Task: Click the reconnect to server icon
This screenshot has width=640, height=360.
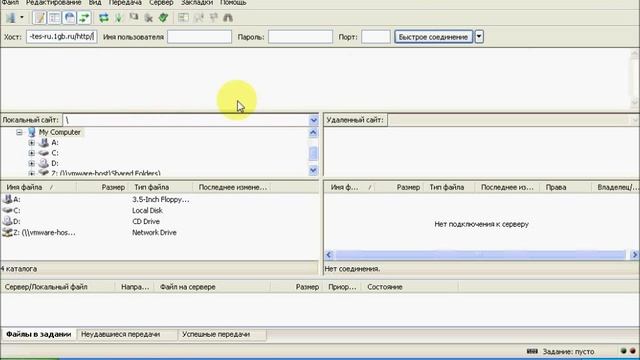Action: click(x=163, y=18)
